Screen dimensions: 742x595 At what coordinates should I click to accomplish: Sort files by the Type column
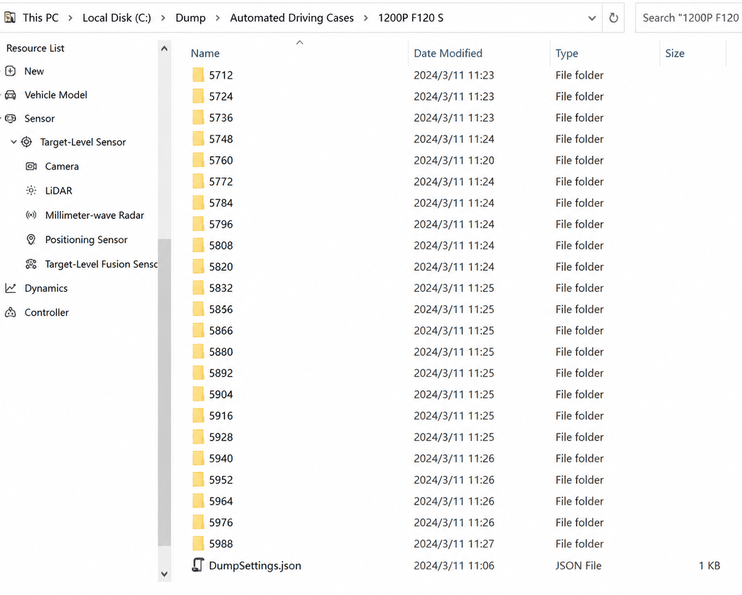coord(567,53)
